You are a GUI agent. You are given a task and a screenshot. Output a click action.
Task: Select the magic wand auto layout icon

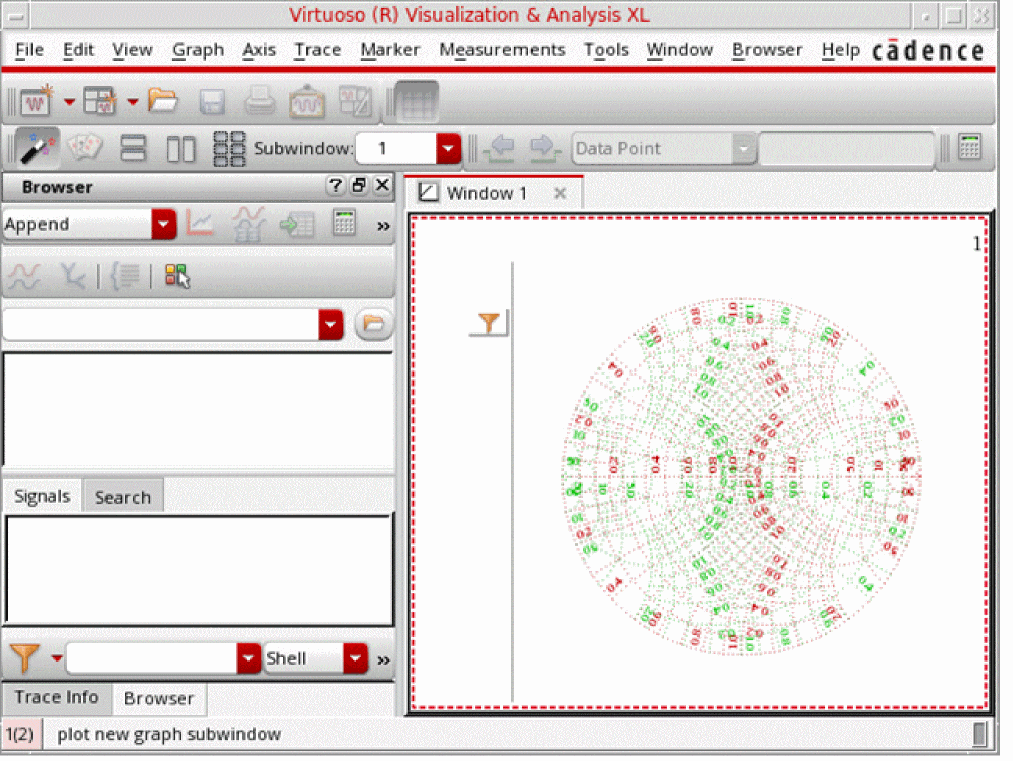(37, 148)
